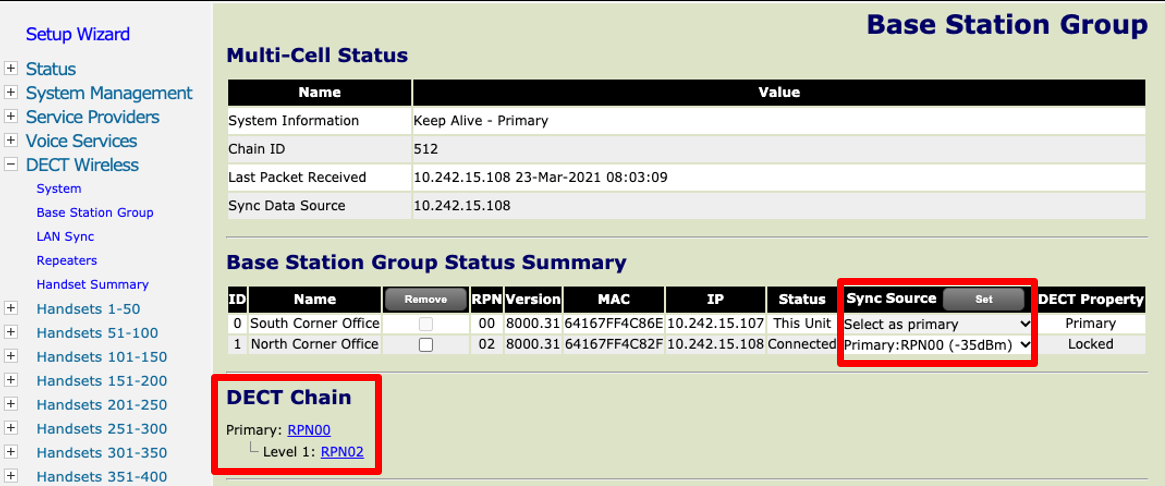Expand the System Management node
1165x486 pixels.
click(11, 93)
